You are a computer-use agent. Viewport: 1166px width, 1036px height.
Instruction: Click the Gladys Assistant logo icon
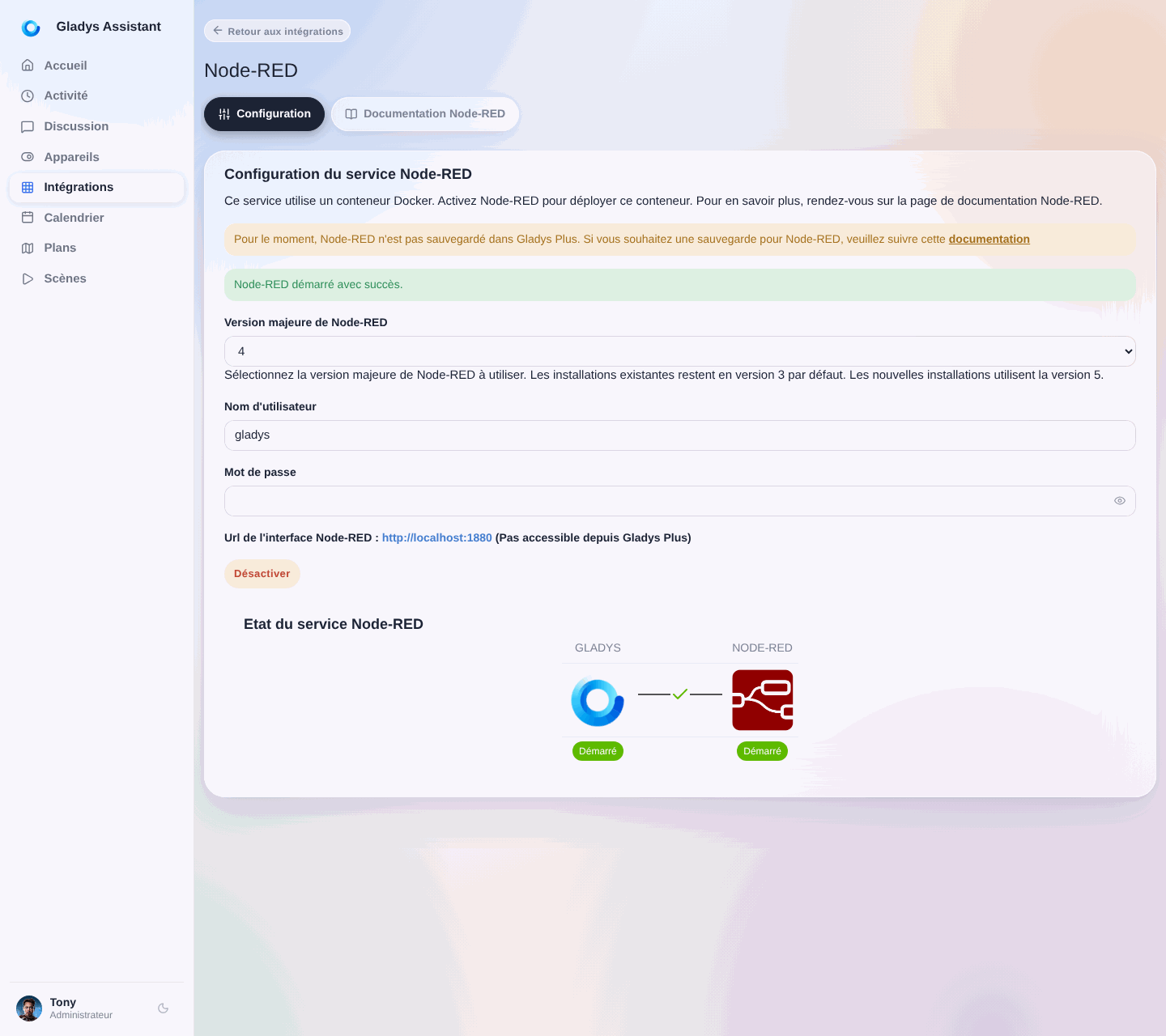coord(31,28)
